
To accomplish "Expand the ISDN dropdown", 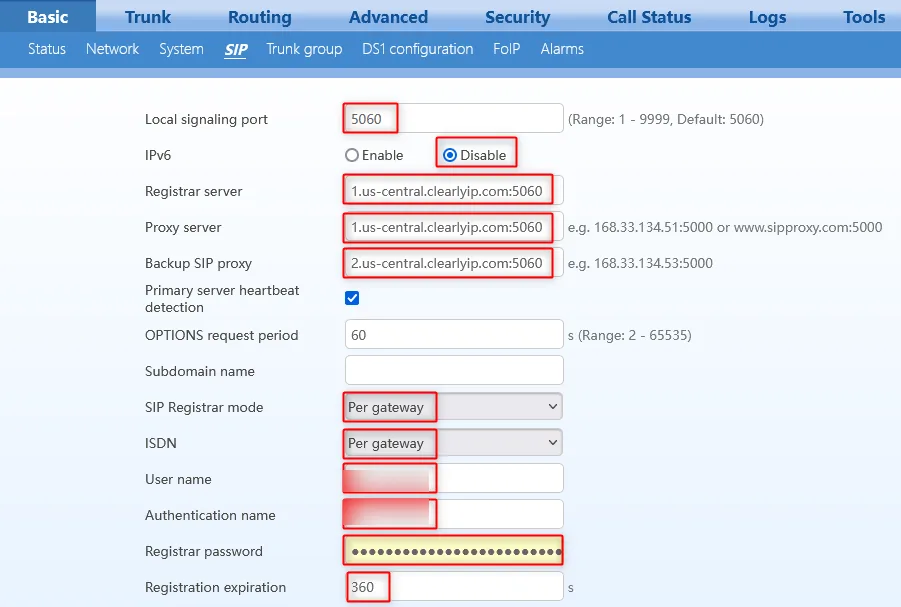I will [454, 443].
